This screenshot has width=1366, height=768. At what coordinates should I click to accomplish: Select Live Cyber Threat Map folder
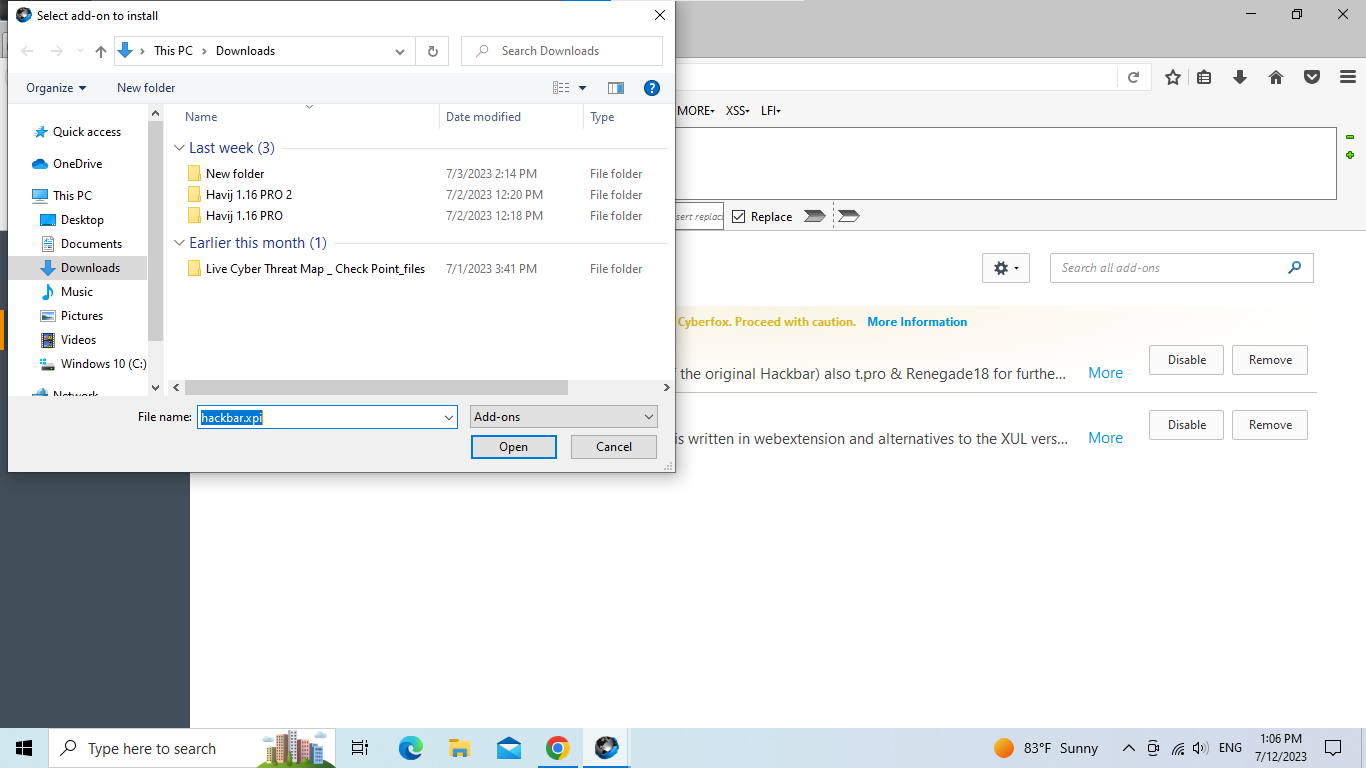tap(315, 269)
